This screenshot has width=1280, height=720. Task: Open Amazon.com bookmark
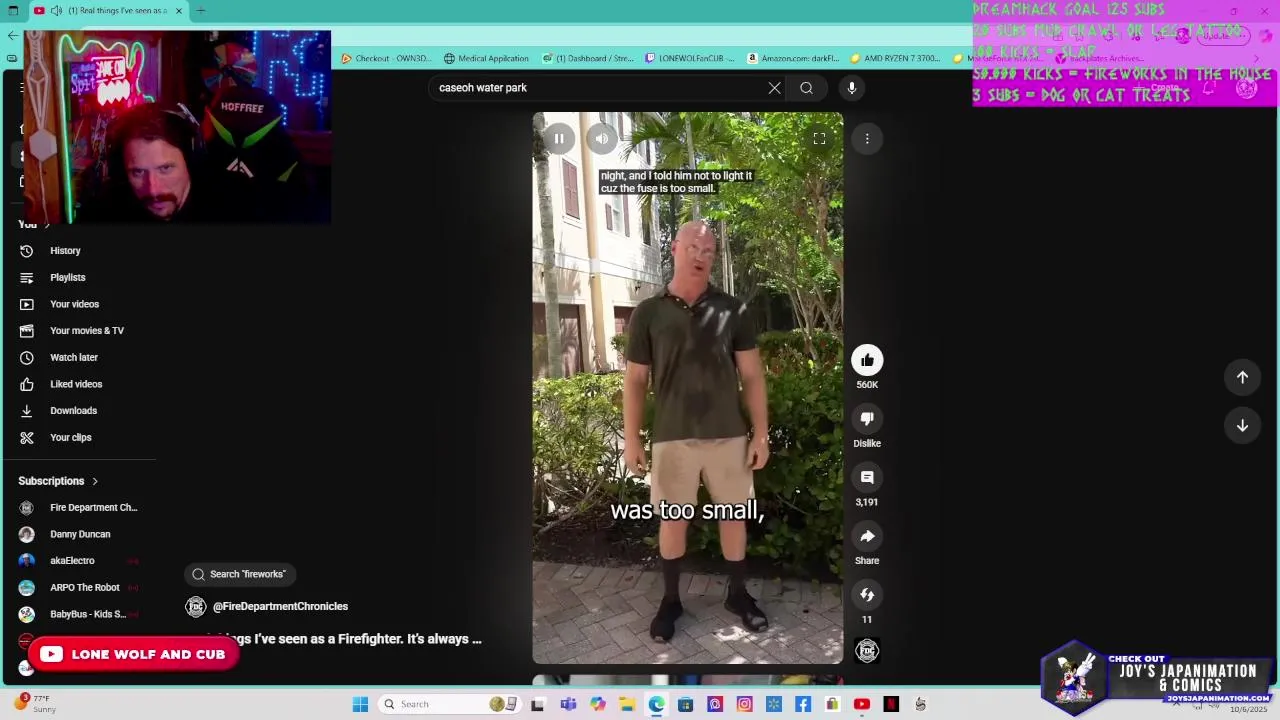[793, 58]
